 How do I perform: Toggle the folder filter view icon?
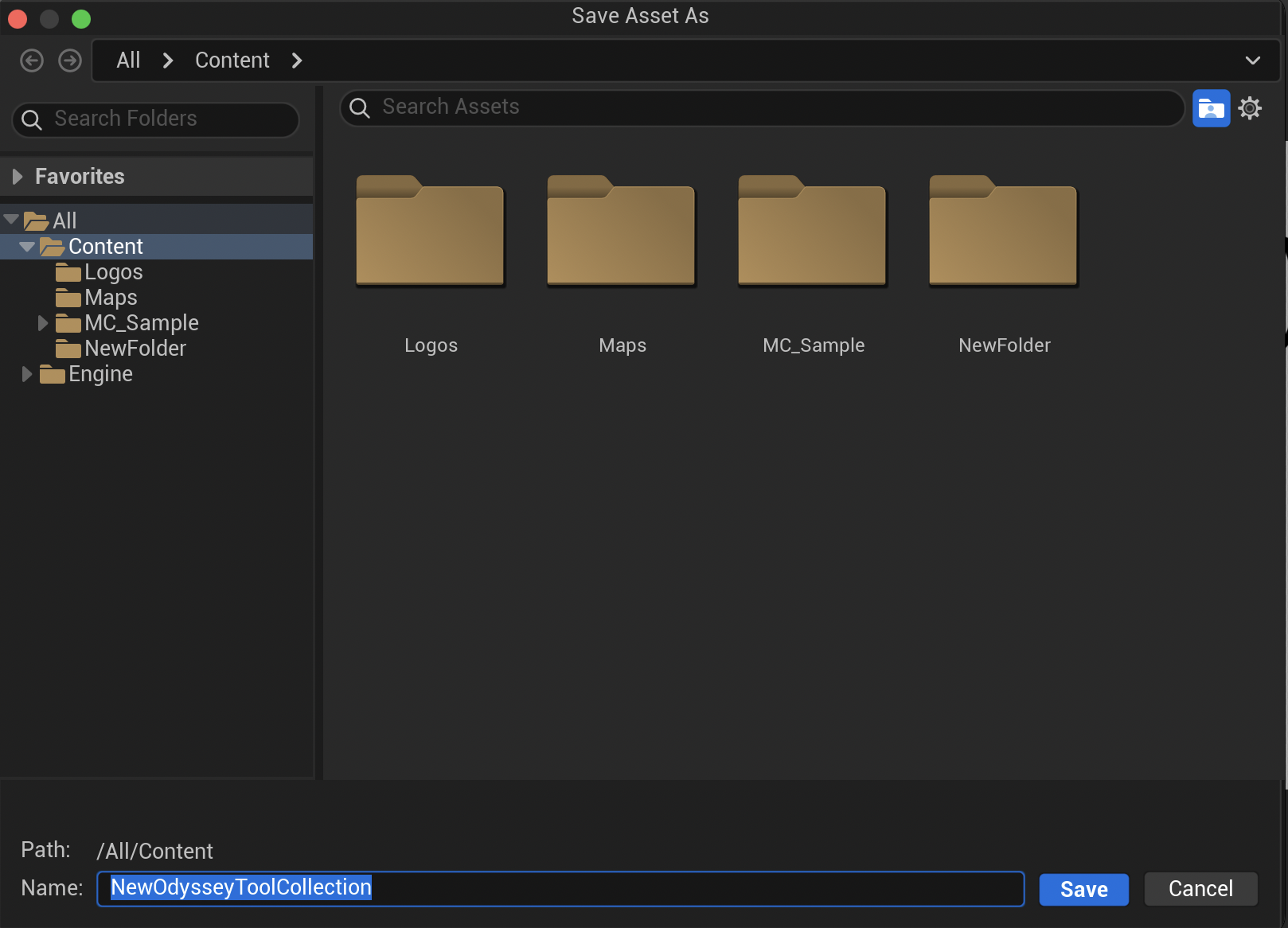1211,107
